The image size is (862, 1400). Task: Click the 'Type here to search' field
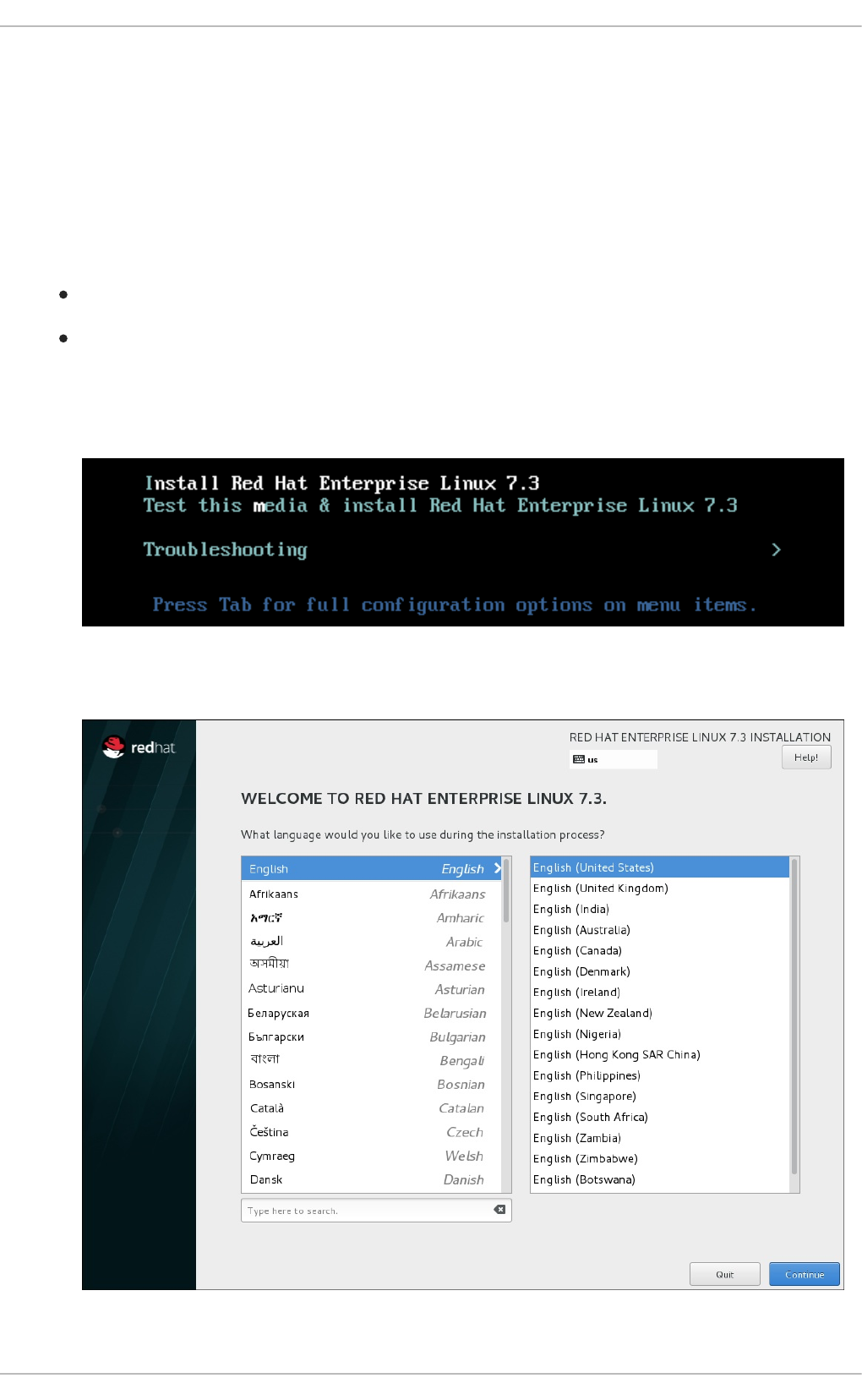(376, 1211)
